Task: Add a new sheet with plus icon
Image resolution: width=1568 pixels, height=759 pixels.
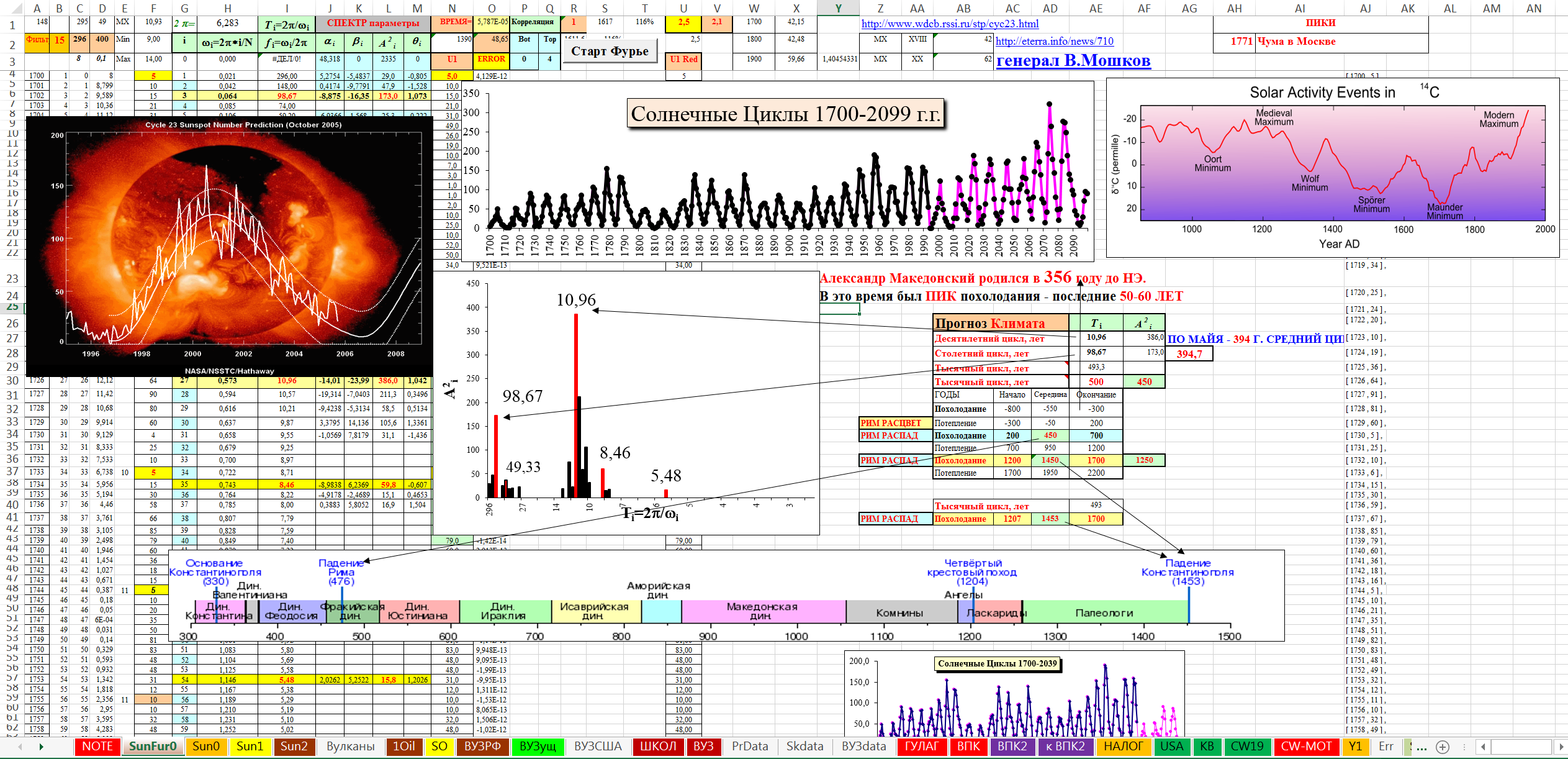Action: tap(1442, 747)
